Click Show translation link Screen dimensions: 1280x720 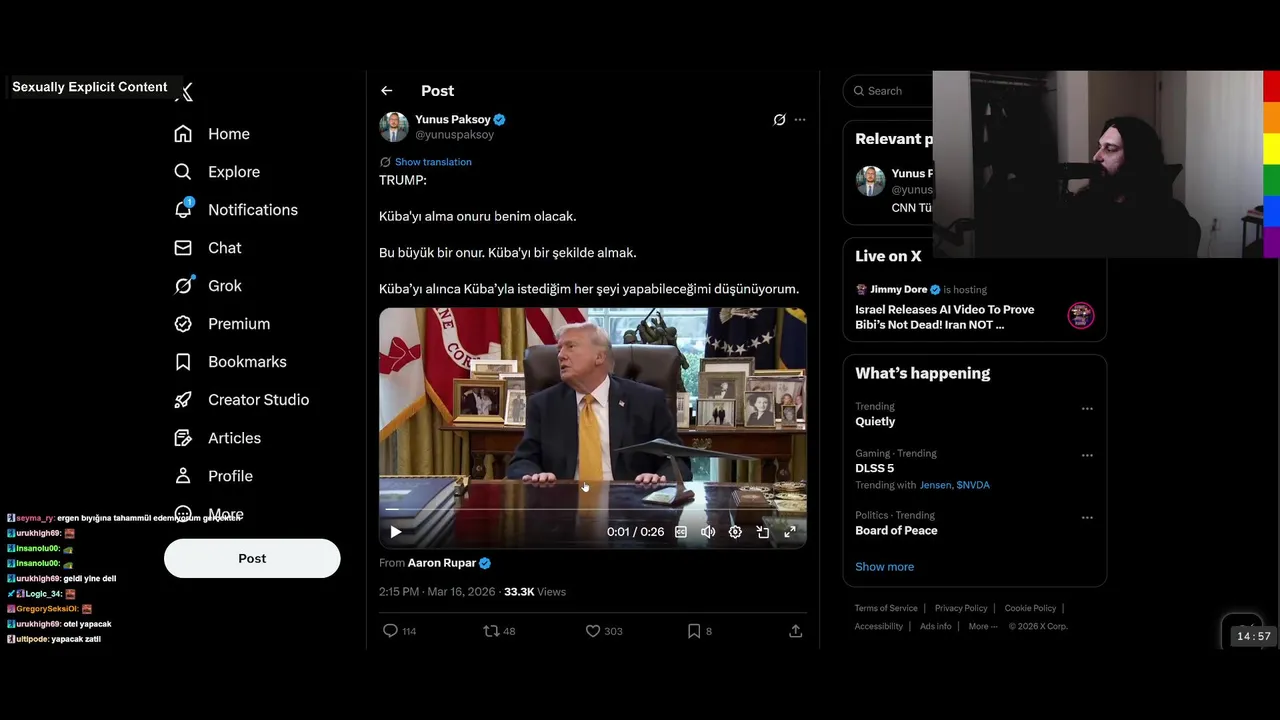click(433, 162)
